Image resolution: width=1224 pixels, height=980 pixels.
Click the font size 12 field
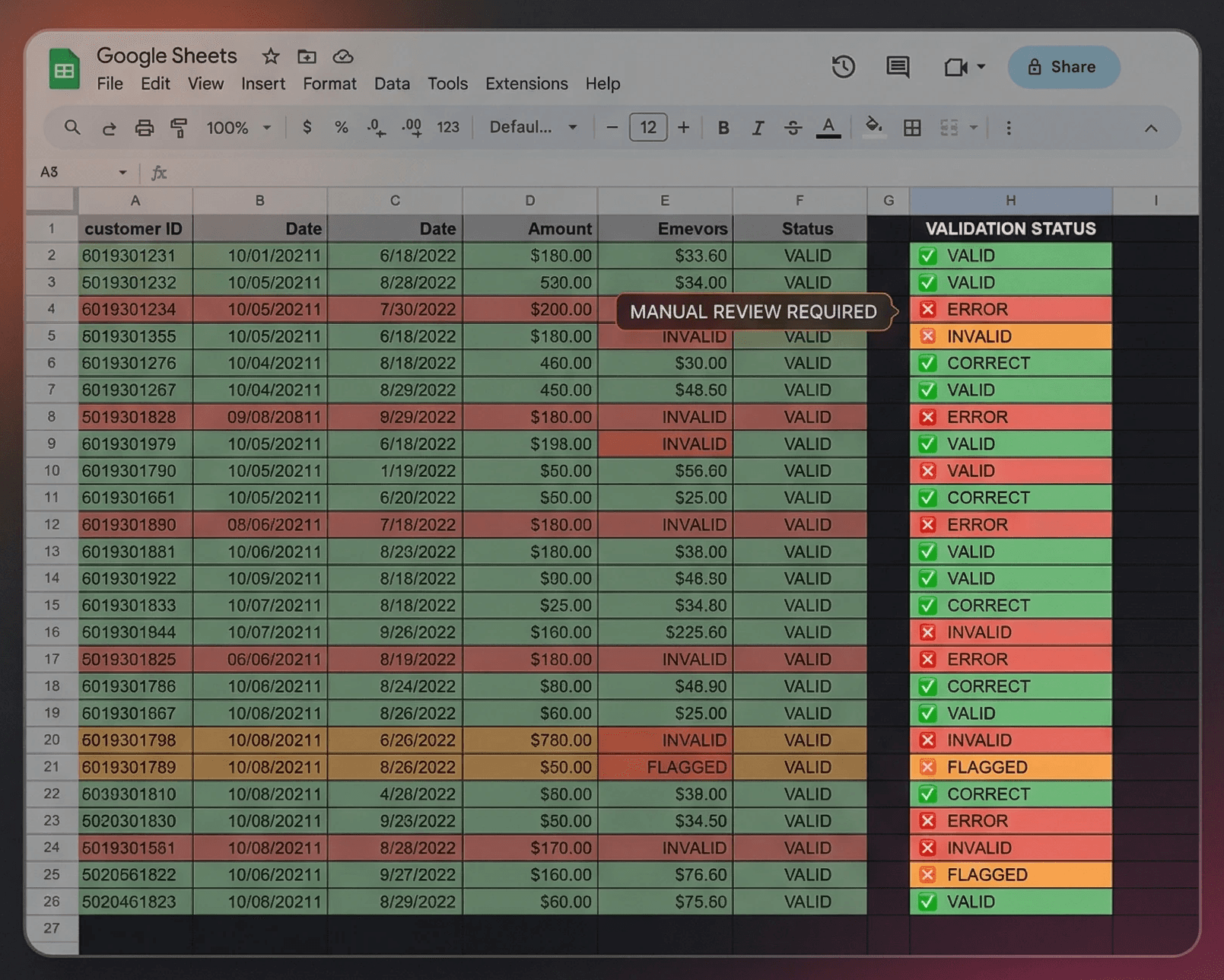coord(648,127)
